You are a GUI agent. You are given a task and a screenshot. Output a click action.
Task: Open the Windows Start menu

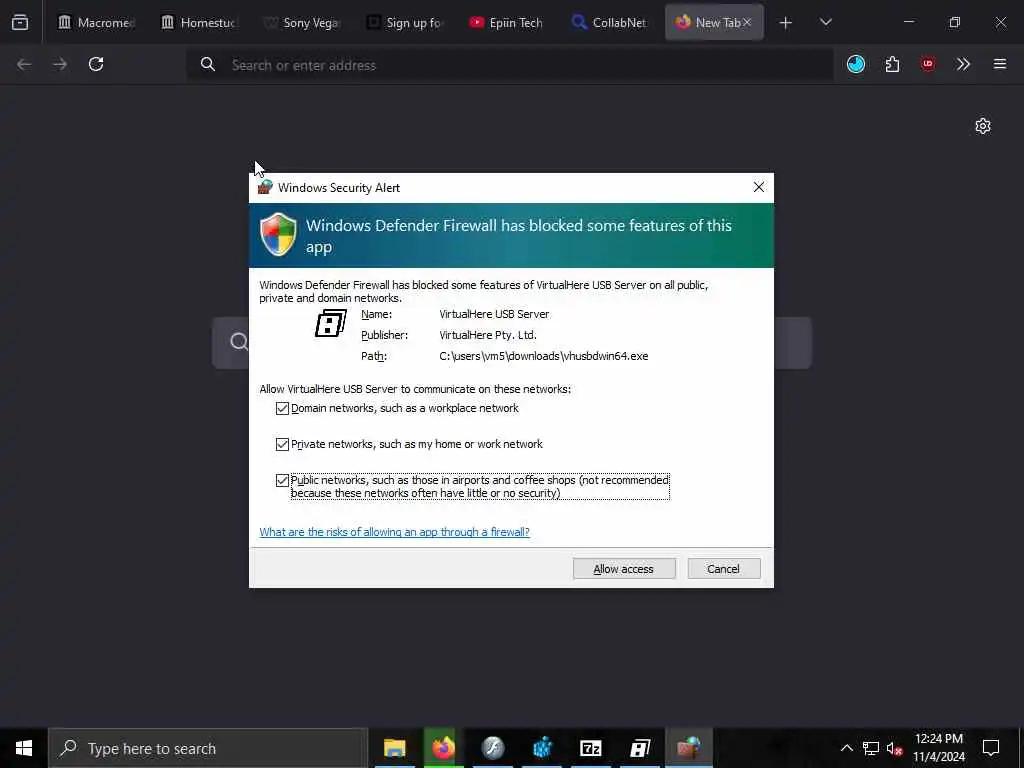point(24,748)
